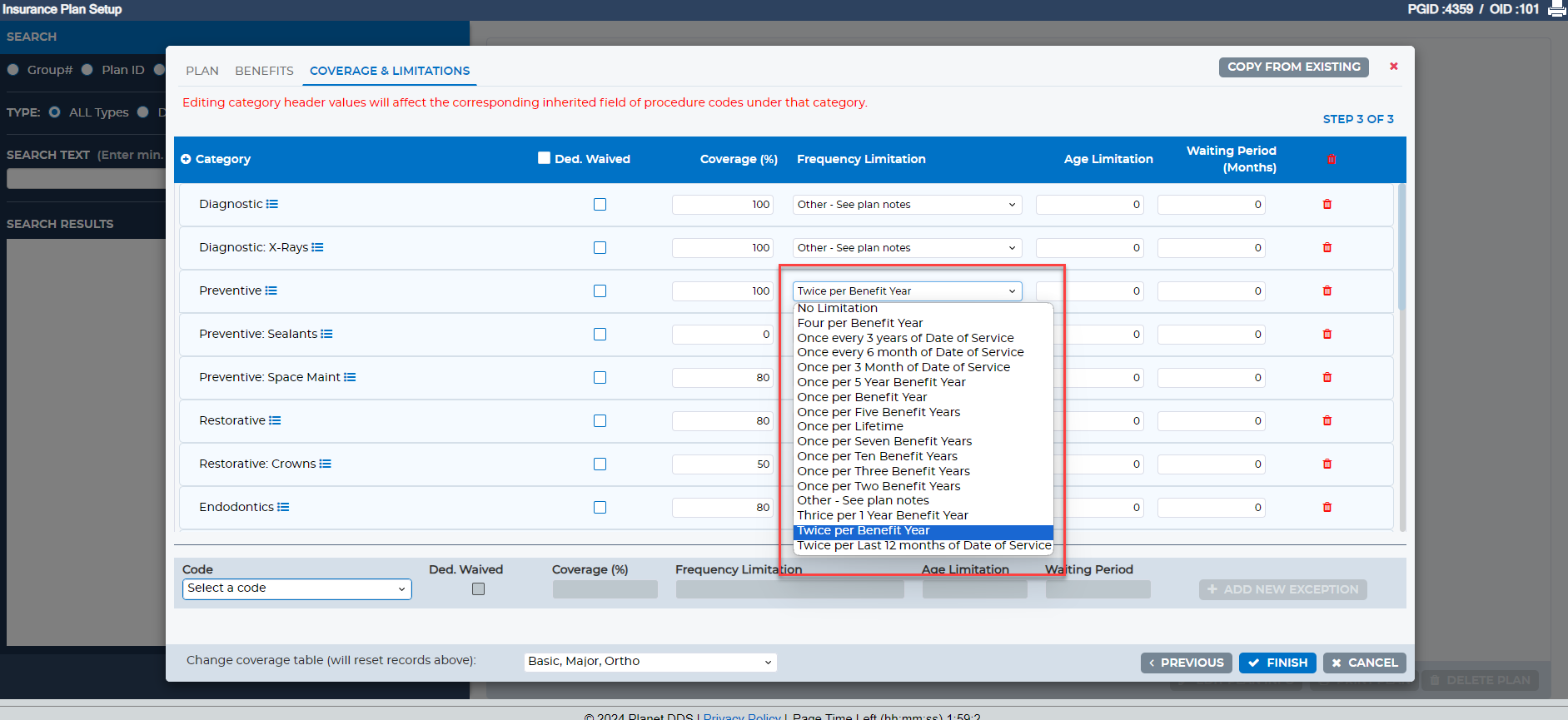Viewport: 1568px width, 720px height.
Task: Delete the Preventive: Sealants row
Action: point(1327,334)
